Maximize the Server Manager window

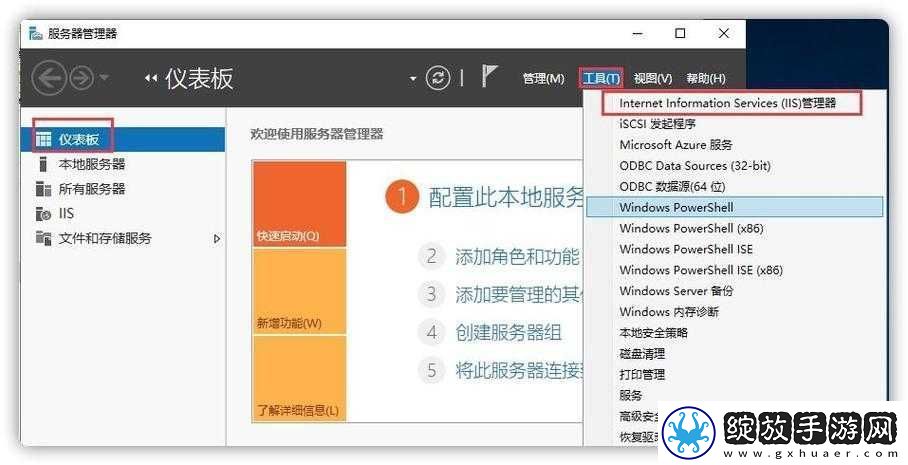[680, 34]
